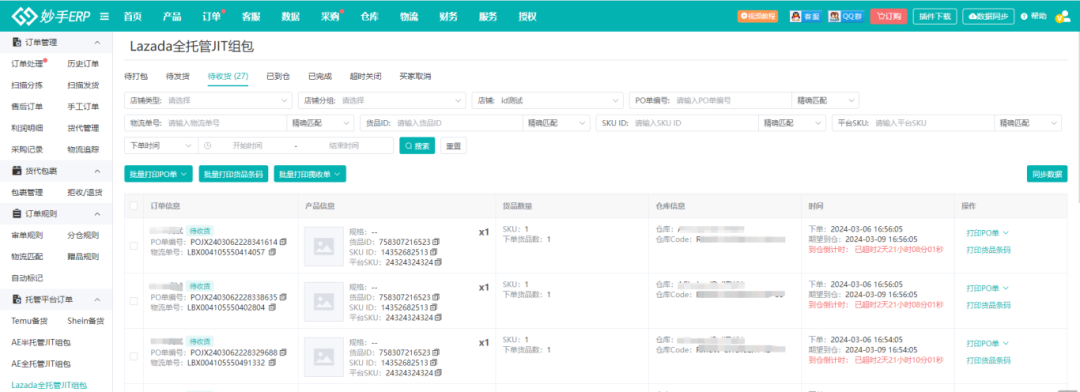Copy logistics number LBX004105550491332
Viewport: 1080px width, 392px height.
[272, 362]
